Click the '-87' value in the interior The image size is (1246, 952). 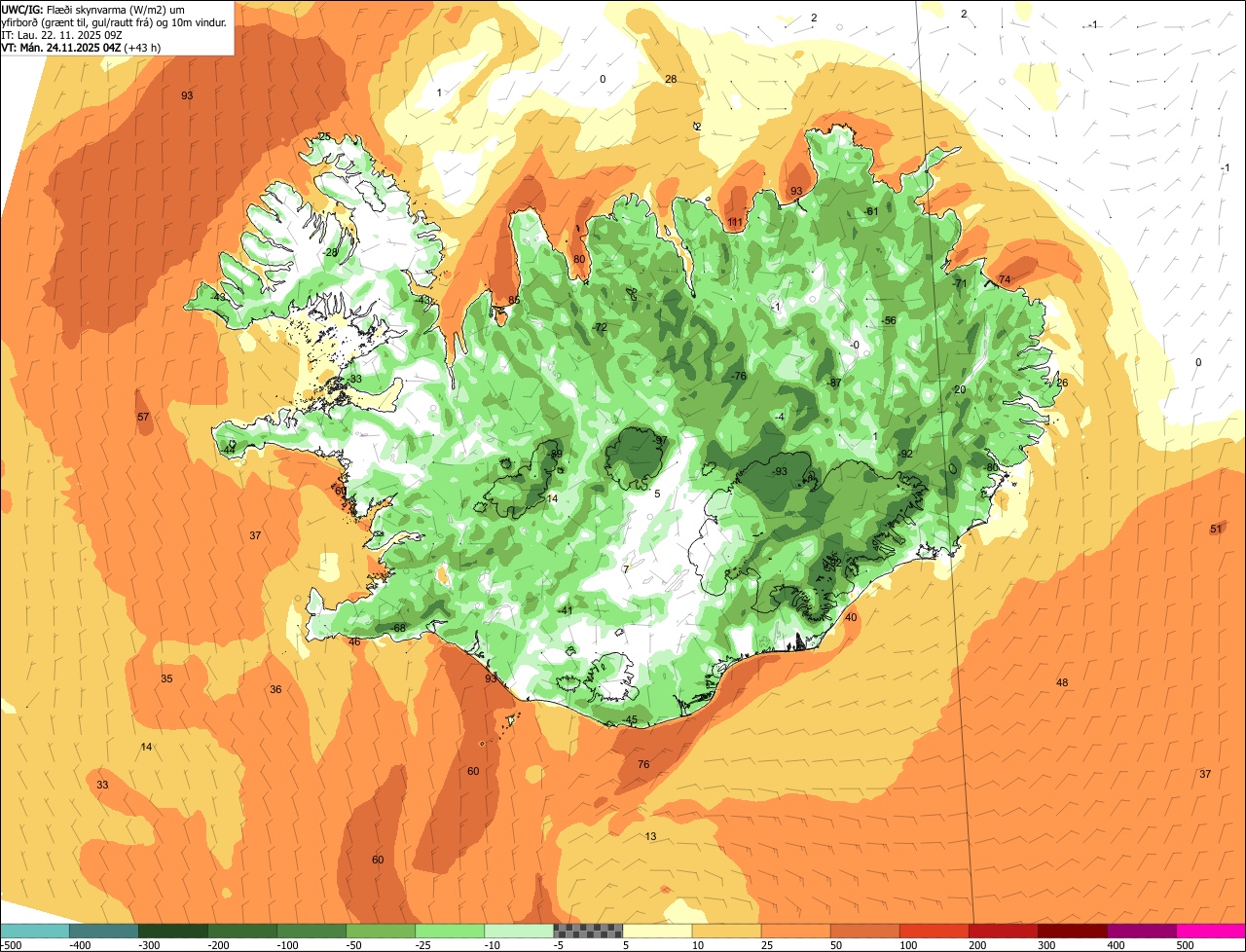pyautogui.click(x=833, y=383)
